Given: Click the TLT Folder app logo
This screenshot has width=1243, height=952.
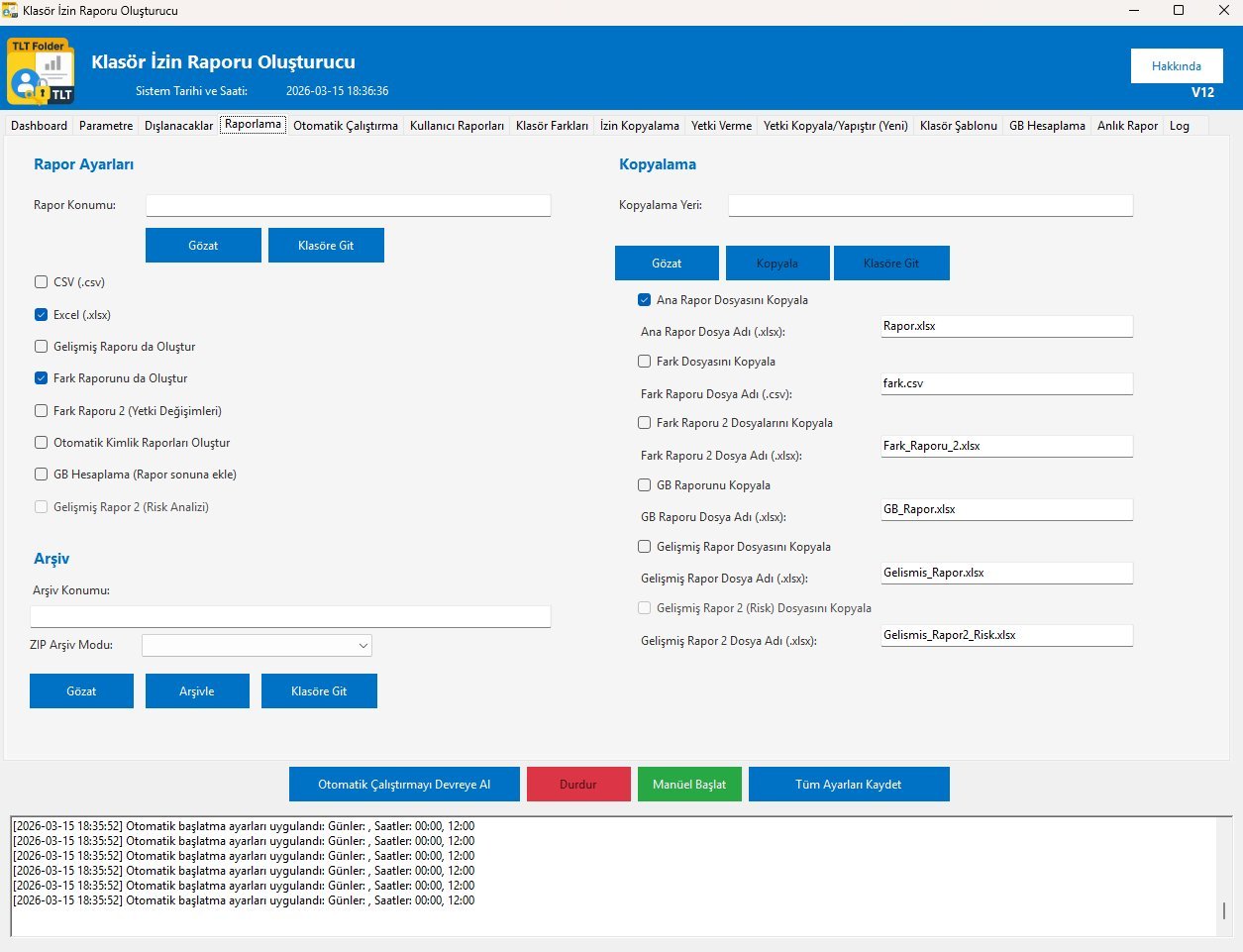Looking at the screenshot, I should [41, 71].
